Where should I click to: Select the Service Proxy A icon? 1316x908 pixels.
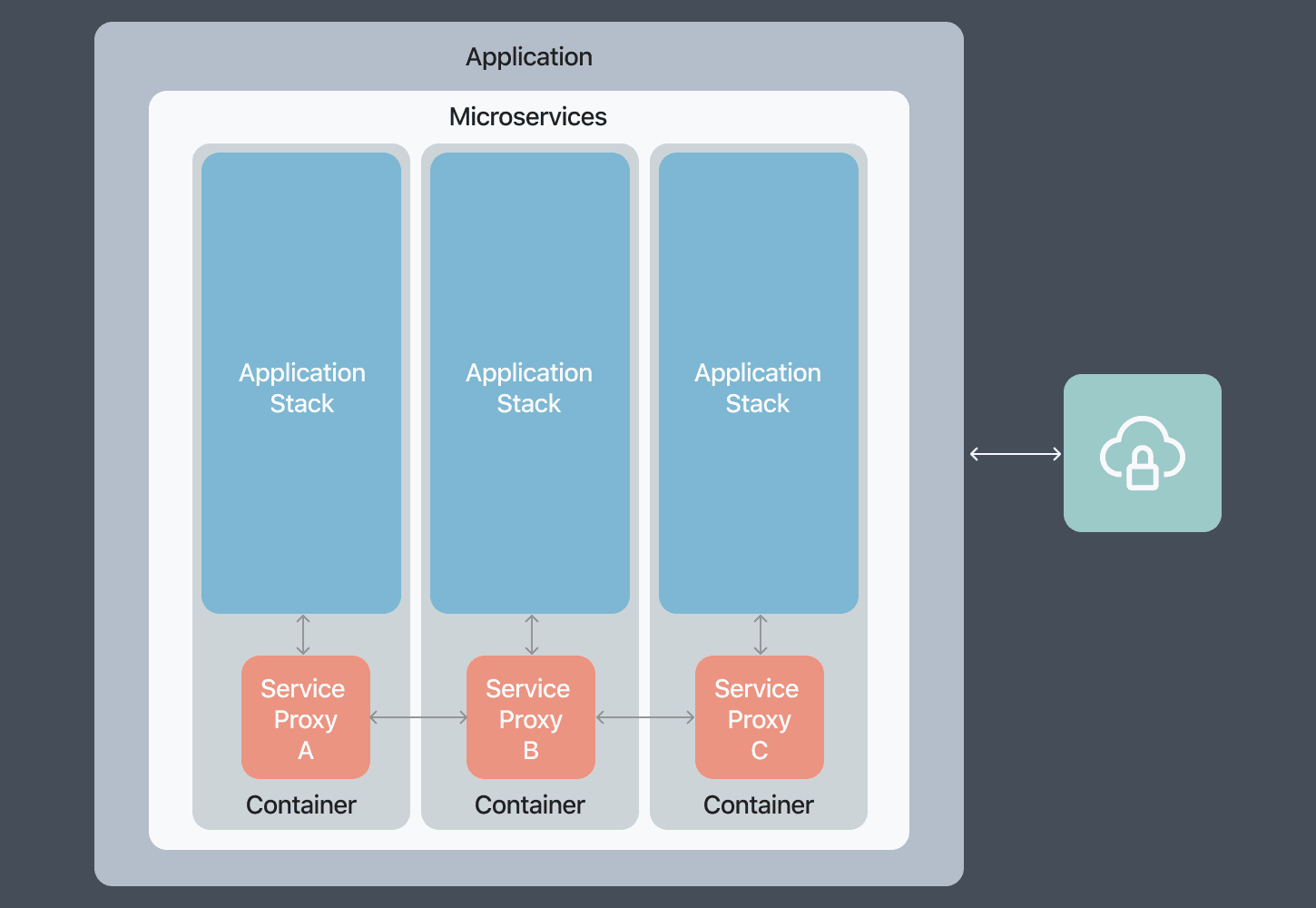coord(305,717)
